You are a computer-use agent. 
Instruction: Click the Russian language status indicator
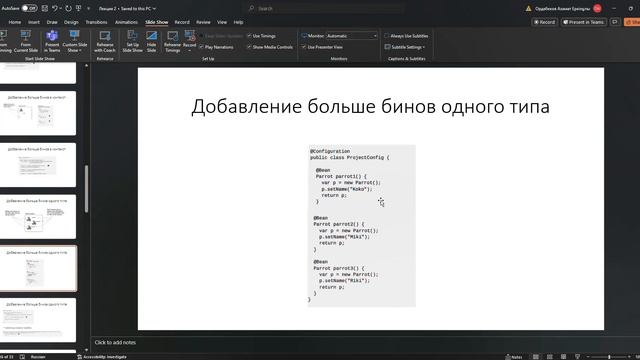pyautogui.click(x=38, y=357)
